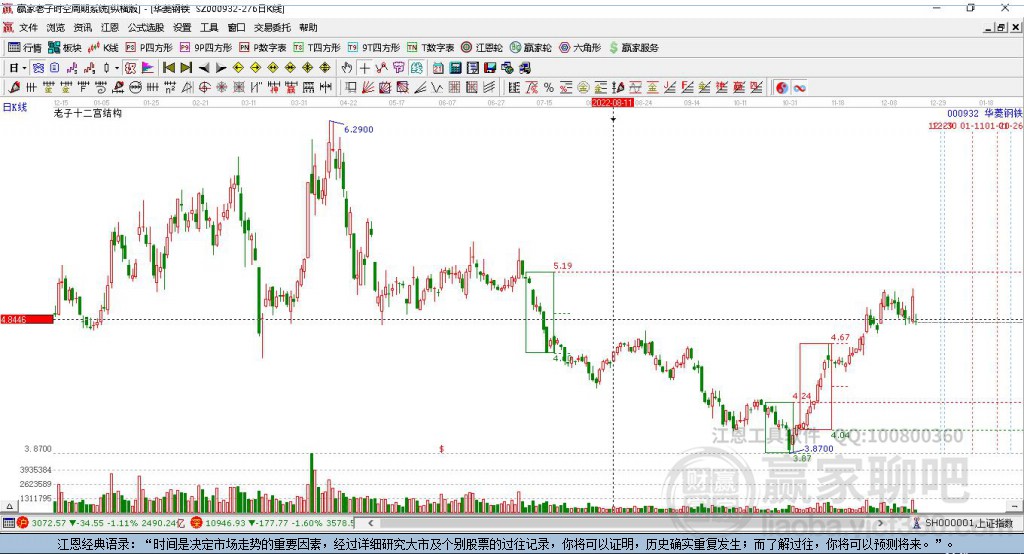This screenshot has width=1024, height=554.
Task: Select the Gann fan lines tool
Action: [x=368, y=88]
